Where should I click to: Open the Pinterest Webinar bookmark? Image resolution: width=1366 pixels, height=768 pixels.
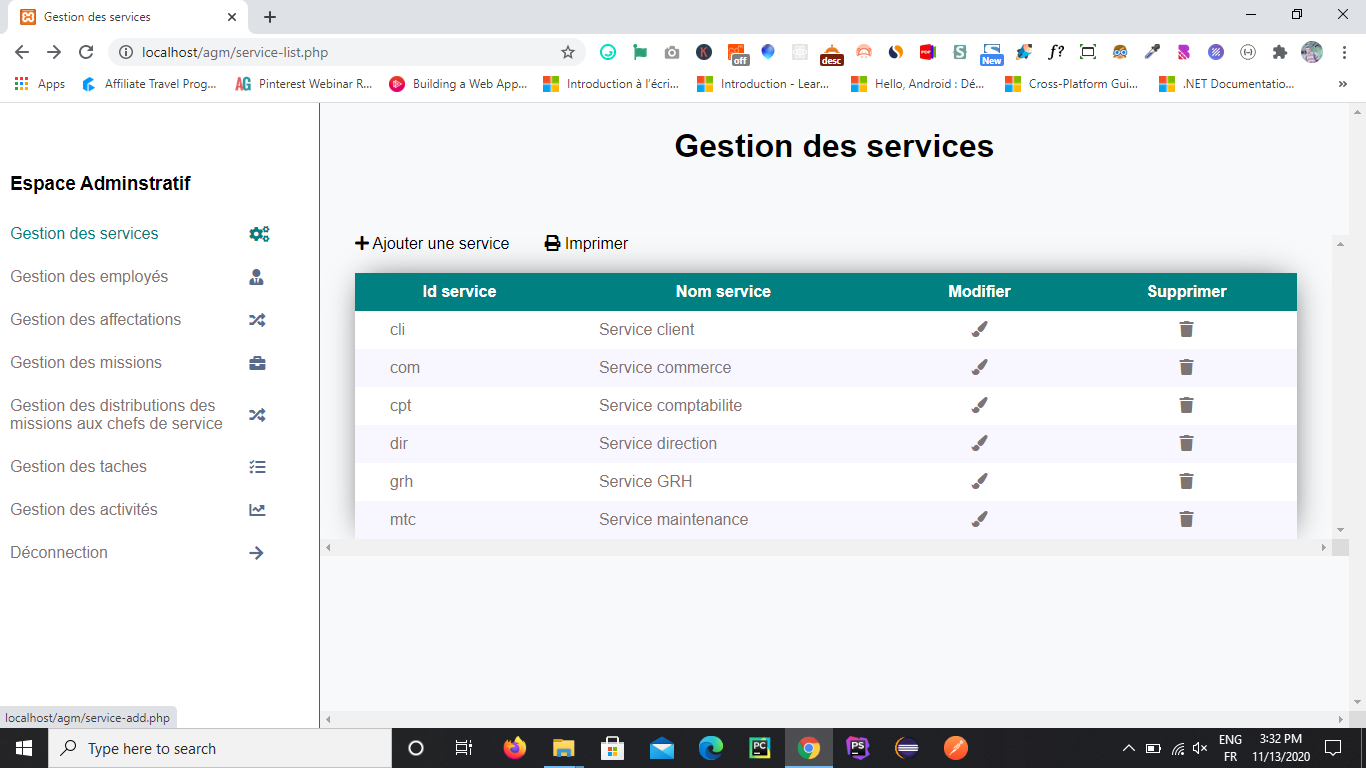click(x=304, y=84)
